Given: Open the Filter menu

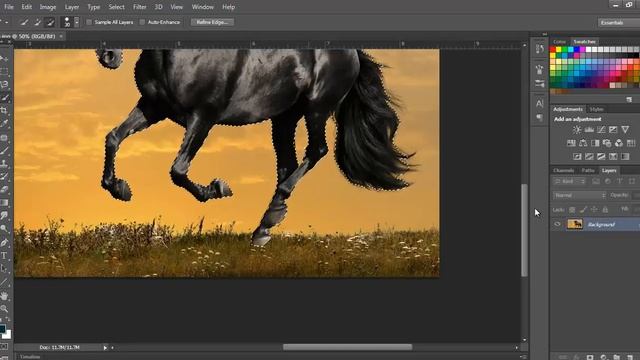Looking at the screenshot, I should pos(140,7).
